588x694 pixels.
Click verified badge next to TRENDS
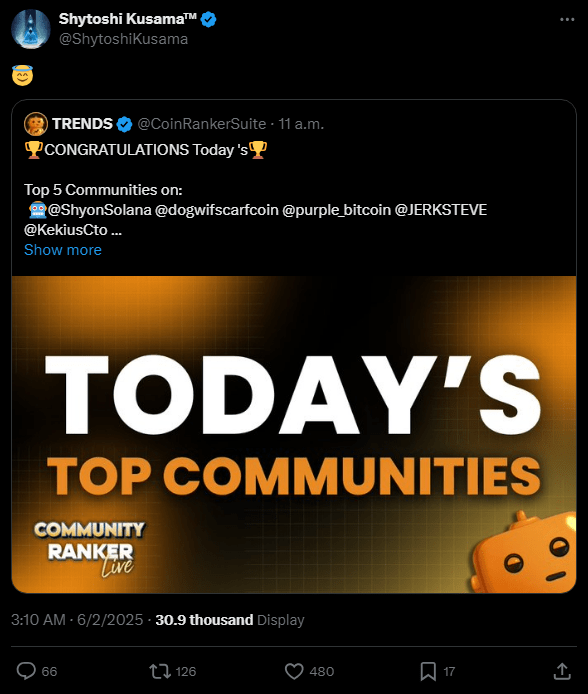coord(124,124)
